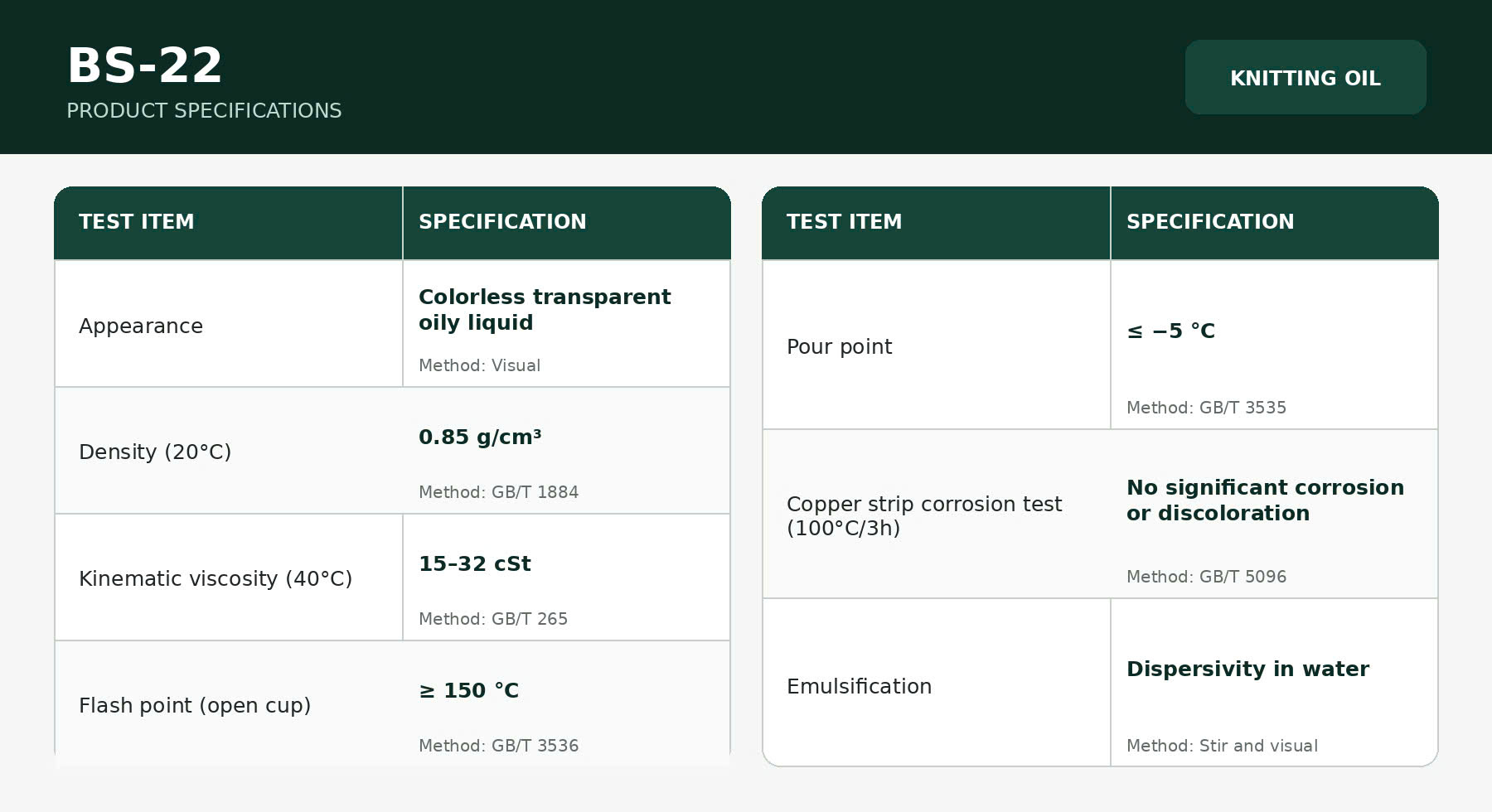Select the Appearance row label
The width and height of the screenshot is (1492, 812).
pyautogui.click(x=141, y=326)
